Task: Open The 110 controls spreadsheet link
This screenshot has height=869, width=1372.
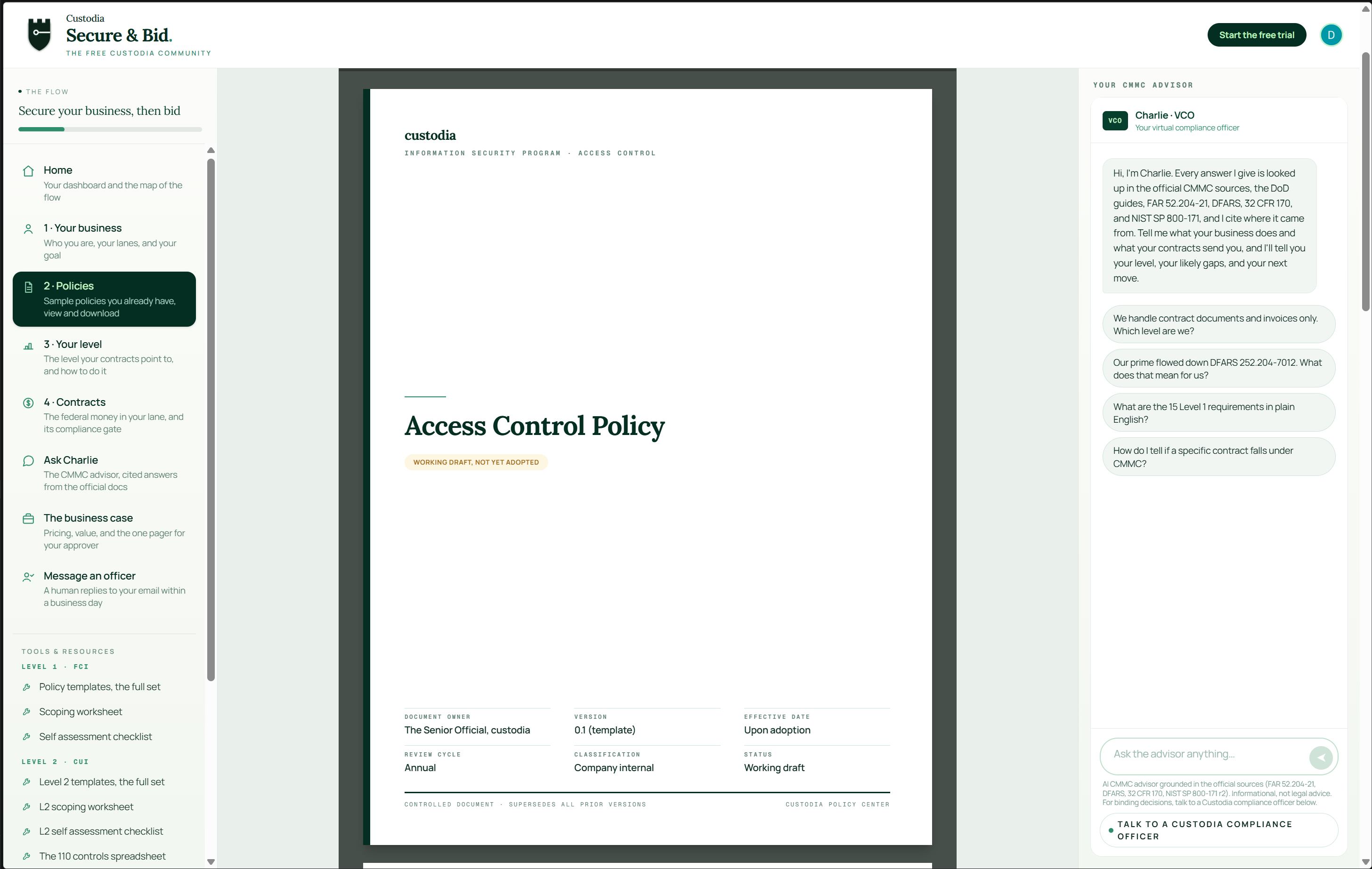Action: click(102, 856)
